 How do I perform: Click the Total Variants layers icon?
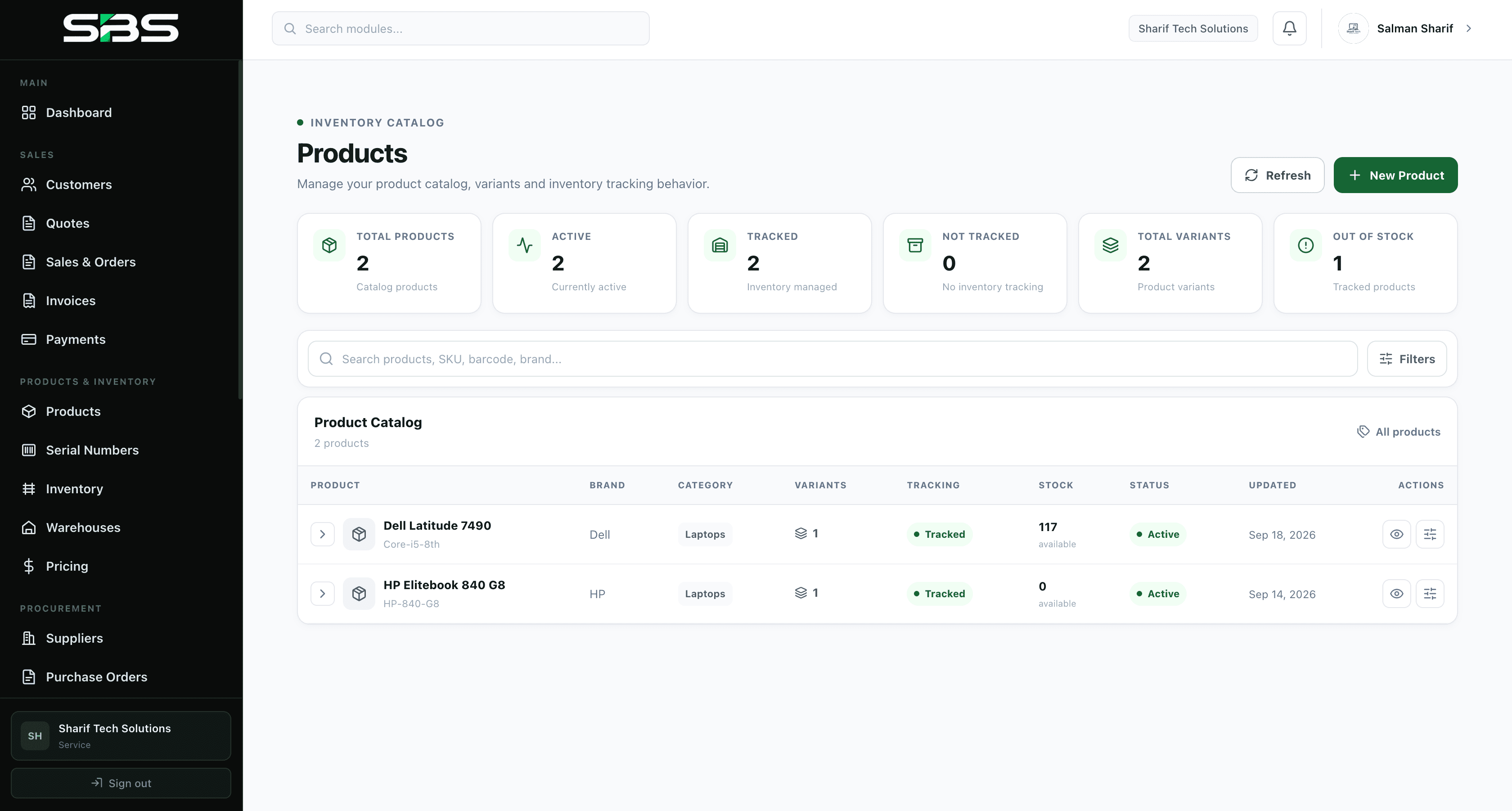(1111, 245)
